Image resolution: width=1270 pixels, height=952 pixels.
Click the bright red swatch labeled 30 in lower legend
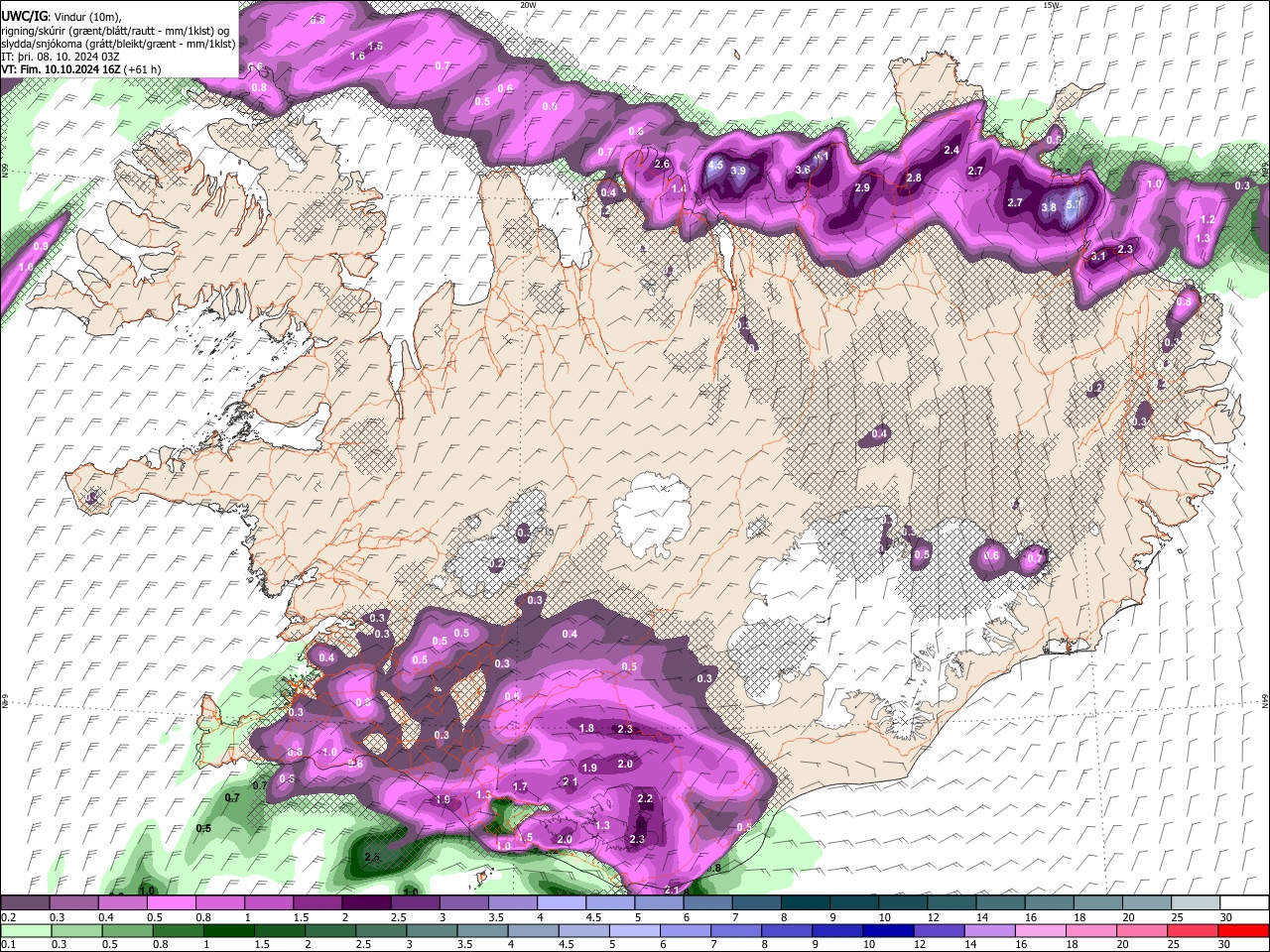(1243, 930)
